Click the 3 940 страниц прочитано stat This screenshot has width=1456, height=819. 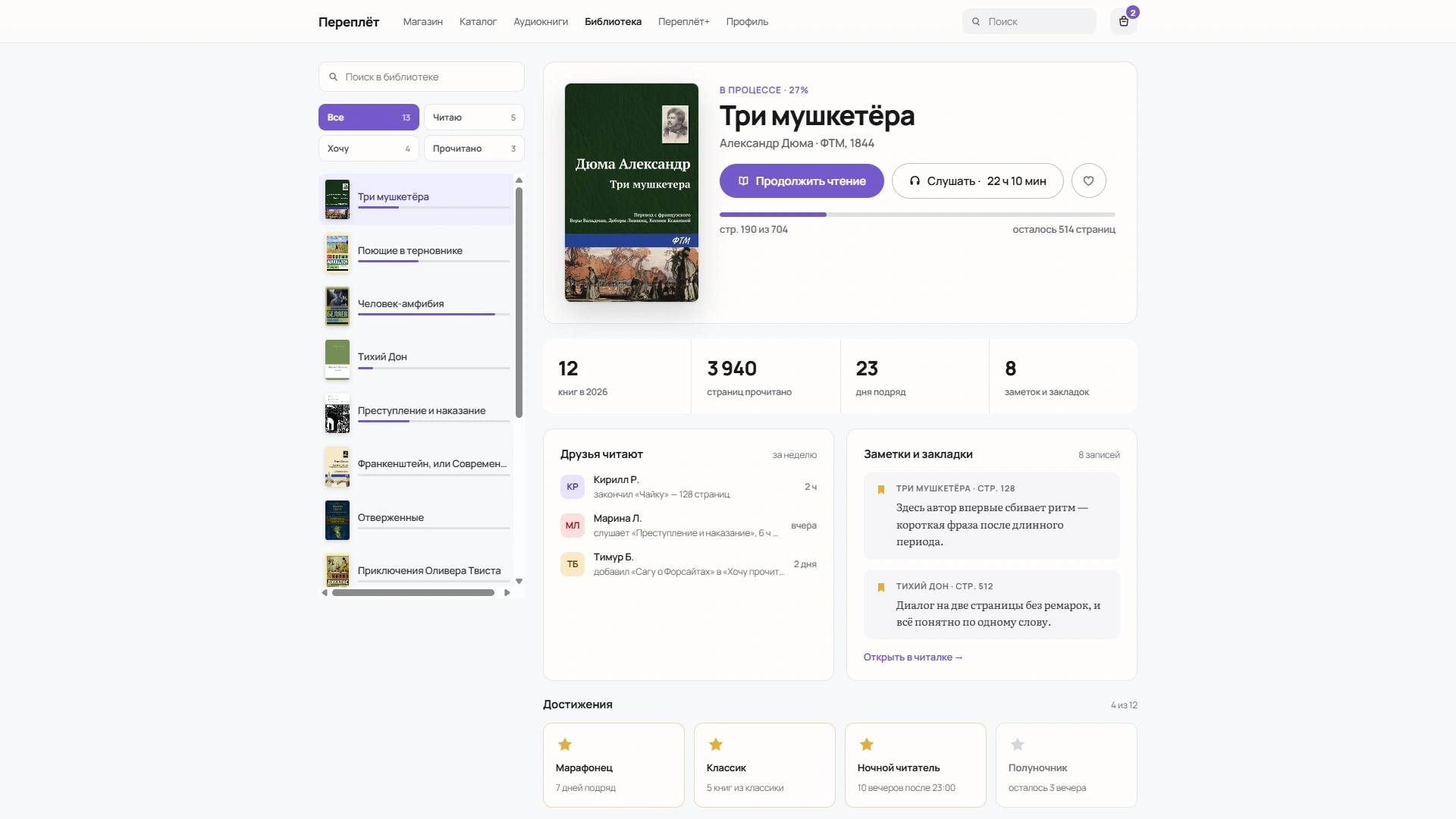766,377
